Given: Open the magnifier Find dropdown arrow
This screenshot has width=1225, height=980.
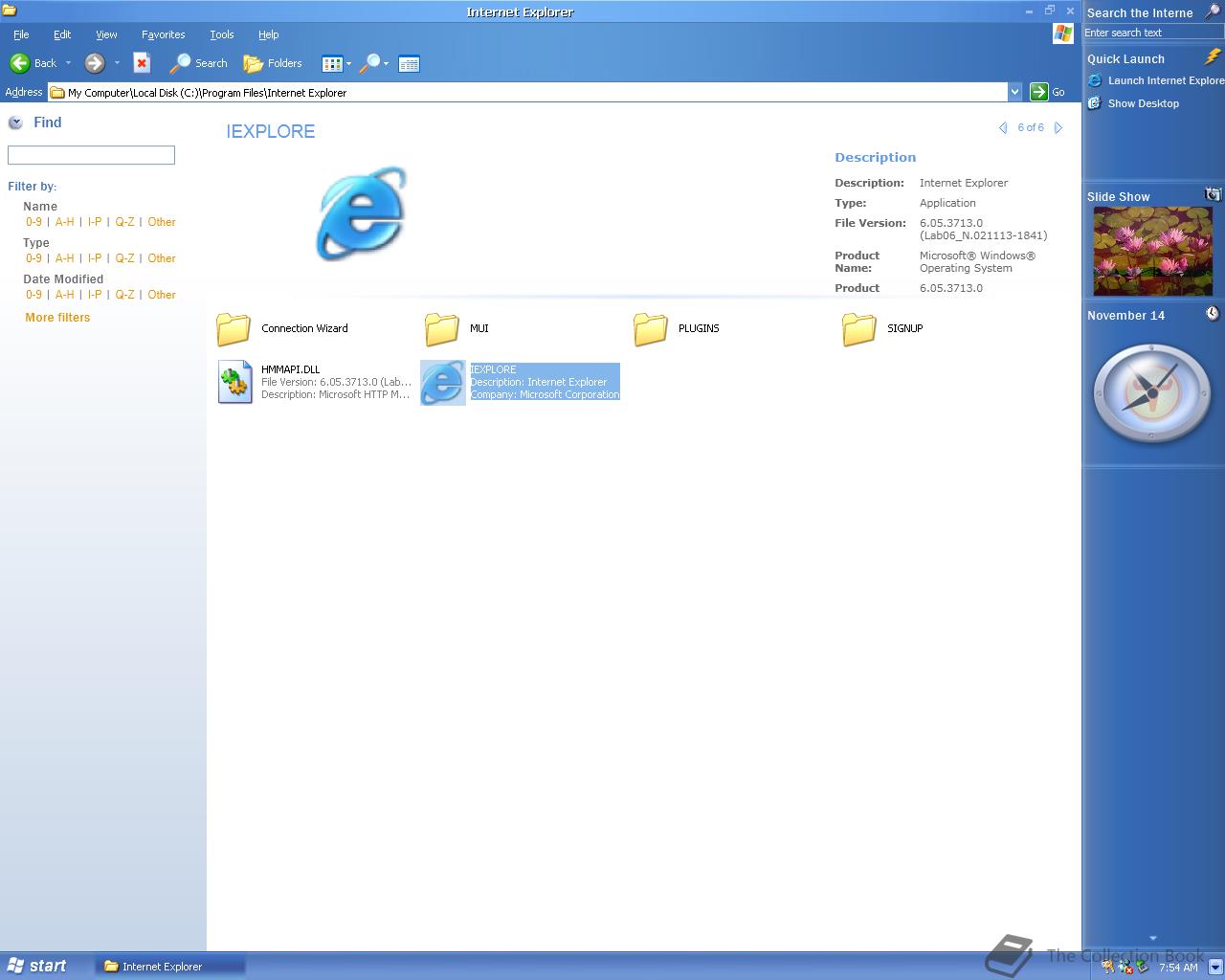Looking at the screenshot, I should (x=386, y=64).
